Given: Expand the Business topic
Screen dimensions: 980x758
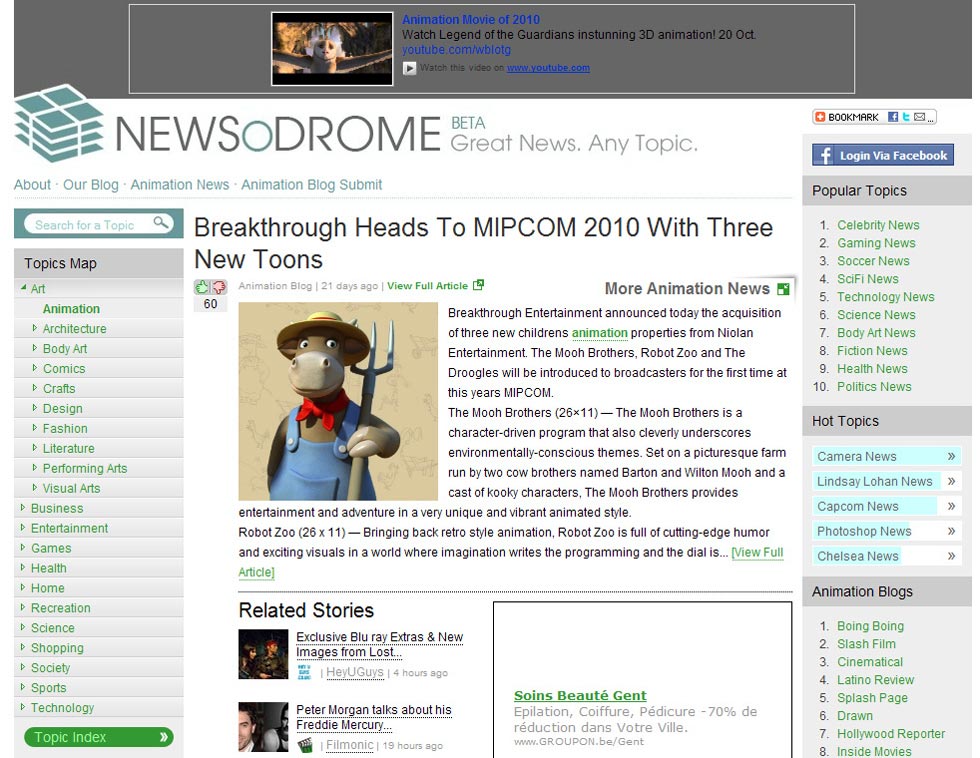Looking at the screenshot, I should pos(23,508).
